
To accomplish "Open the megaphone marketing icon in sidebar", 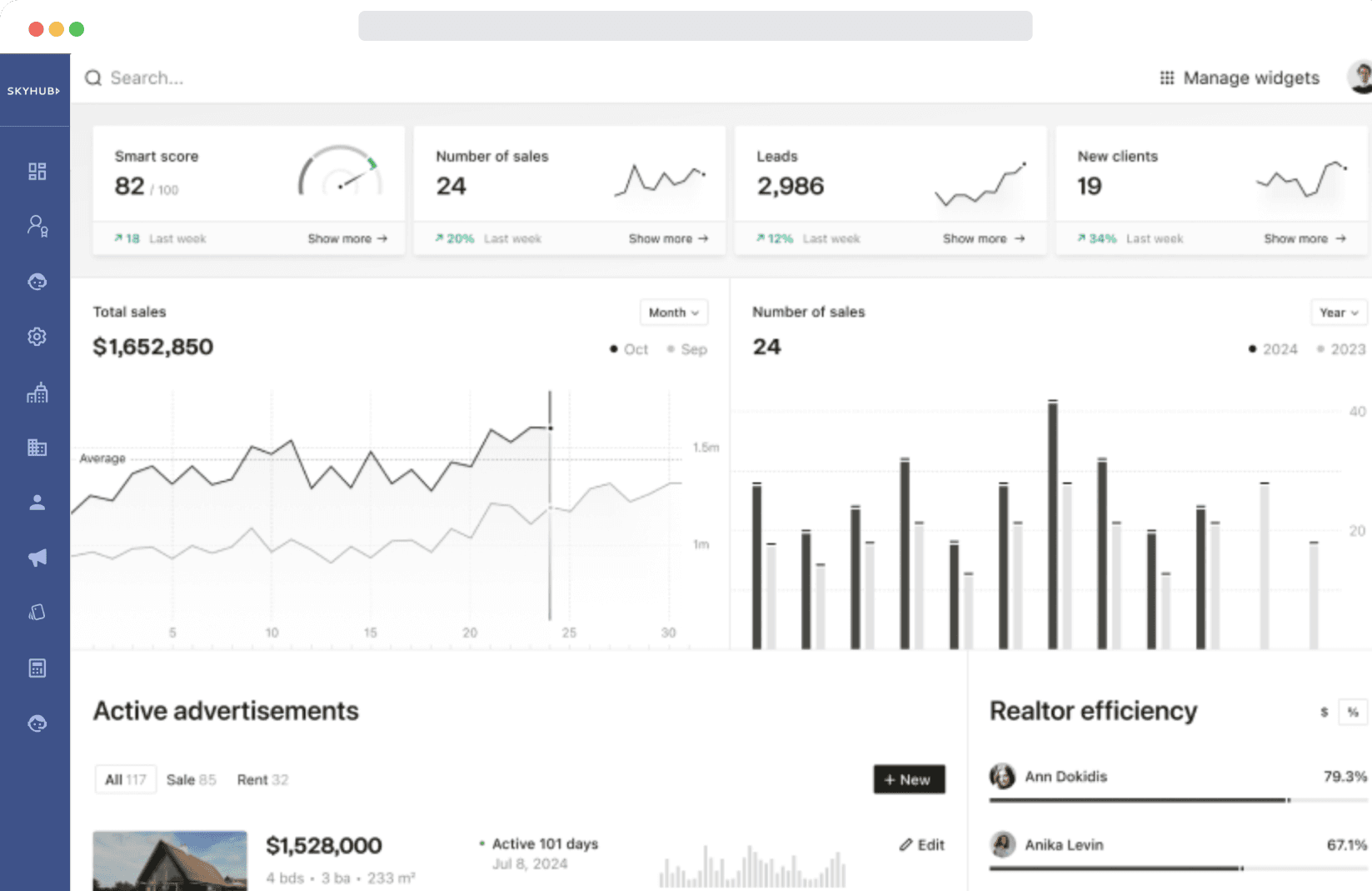I will tap(37, 558).
